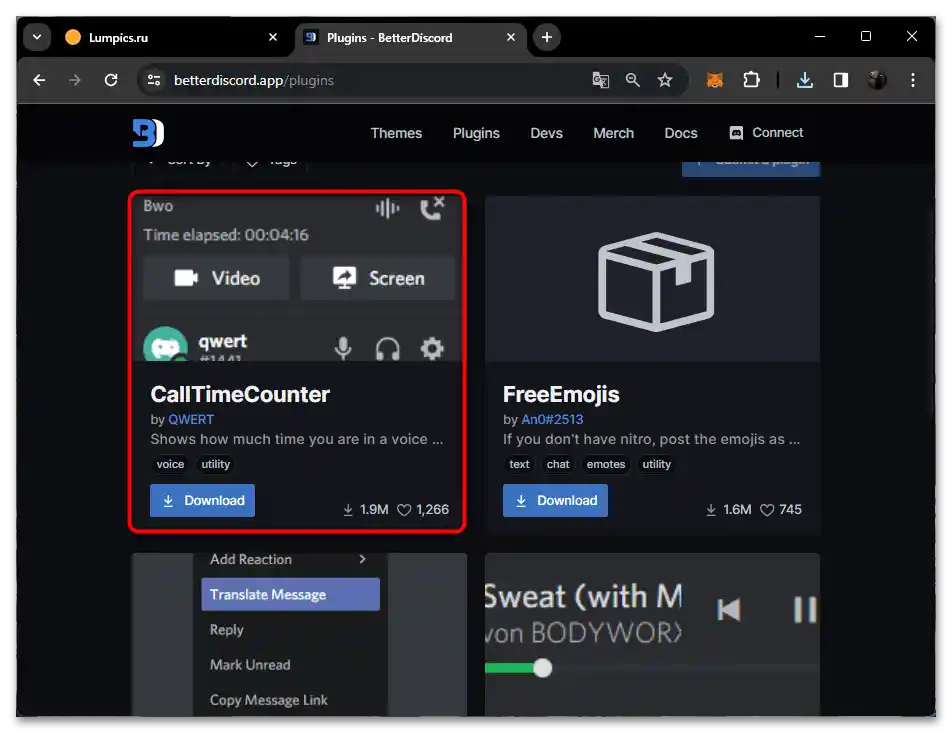Screen dimensions: 952x733
Task: Open the tab search dropdown
Action: point(37,37)
